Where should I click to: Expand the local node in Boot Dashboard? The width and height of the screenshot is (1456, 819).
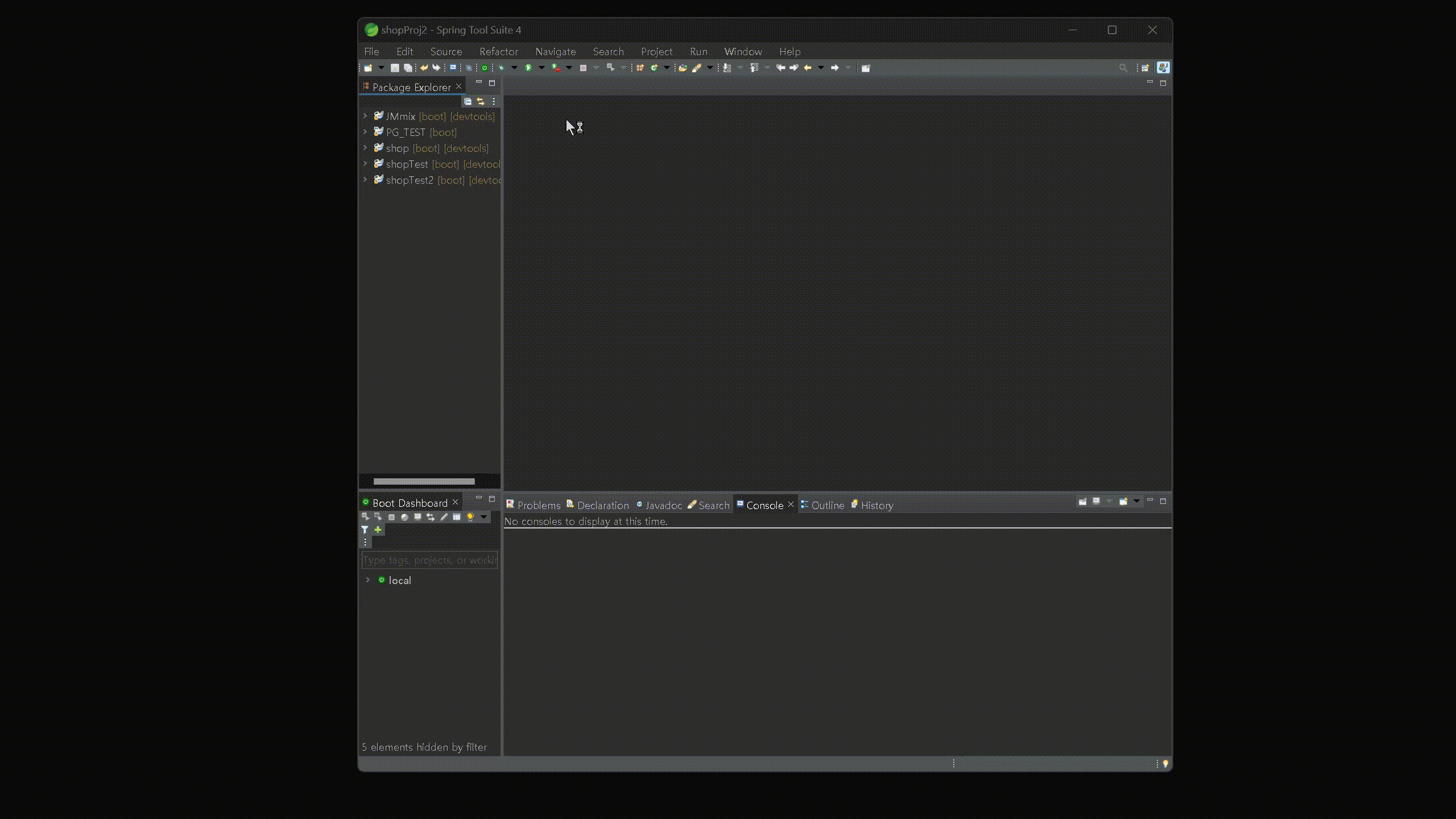[x=368, y=580]
